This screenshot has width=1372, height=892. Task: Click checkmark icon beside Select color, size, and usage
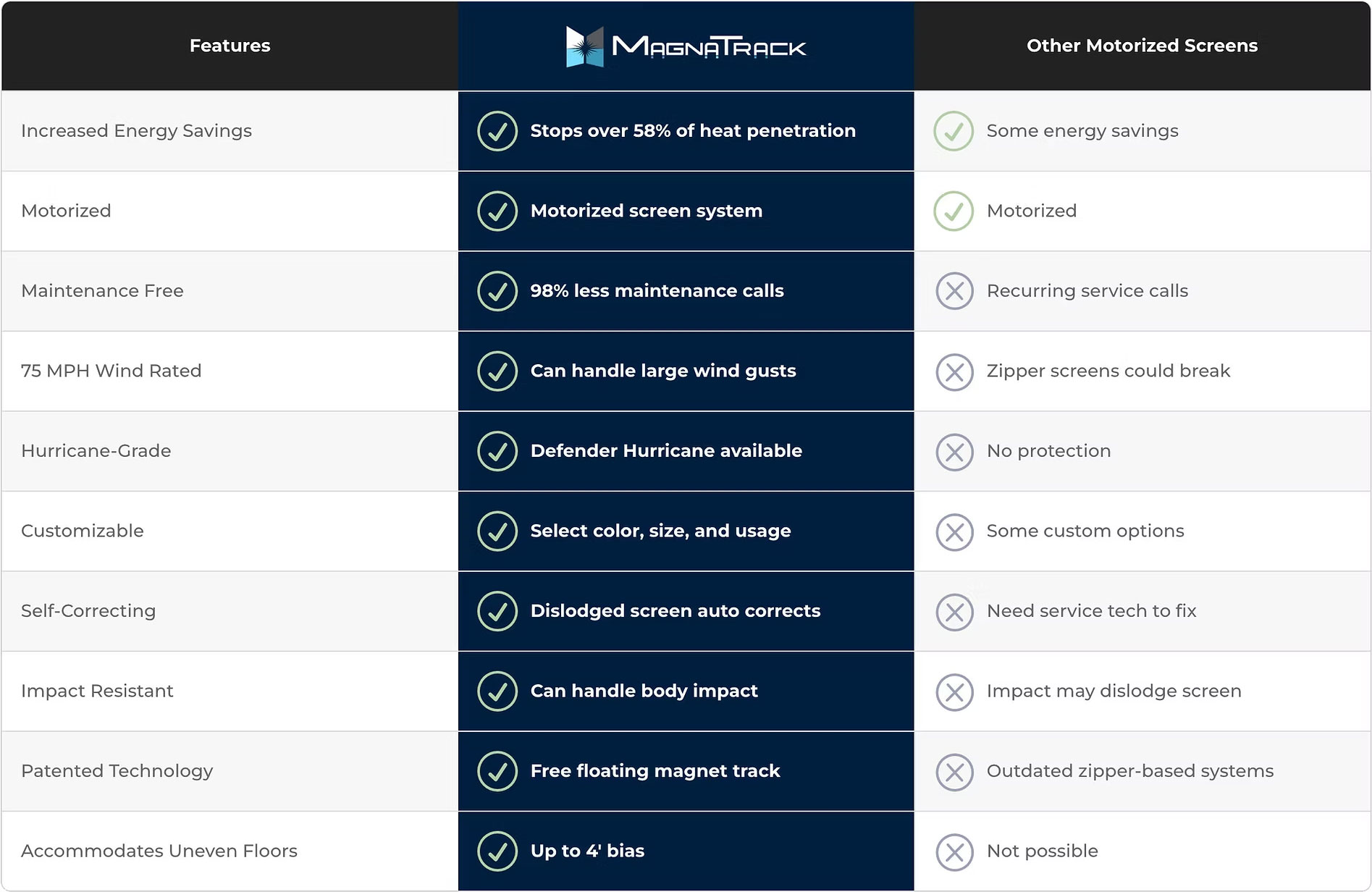(x=497, y=531)
